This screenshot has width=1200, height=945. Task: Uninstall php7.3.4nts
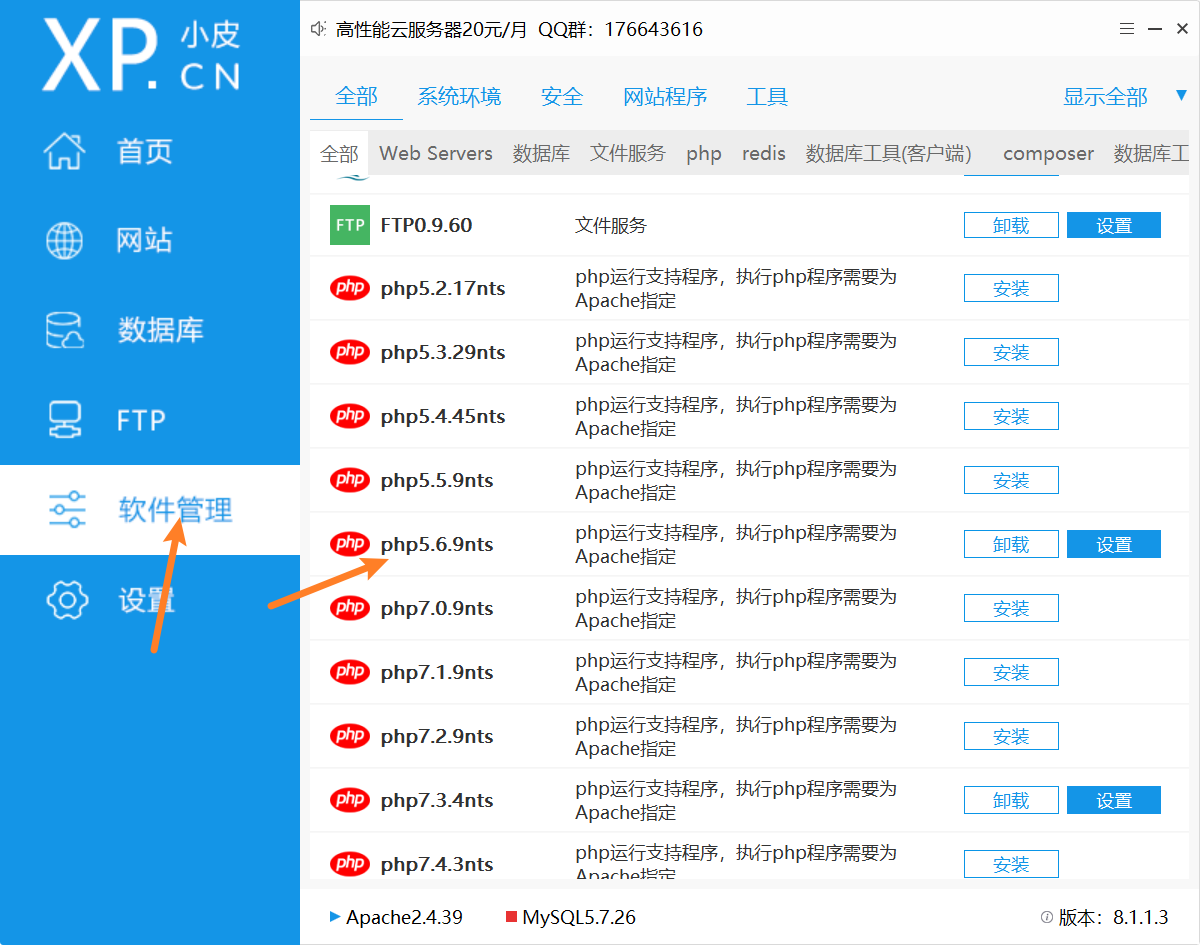click(1011, 800)
